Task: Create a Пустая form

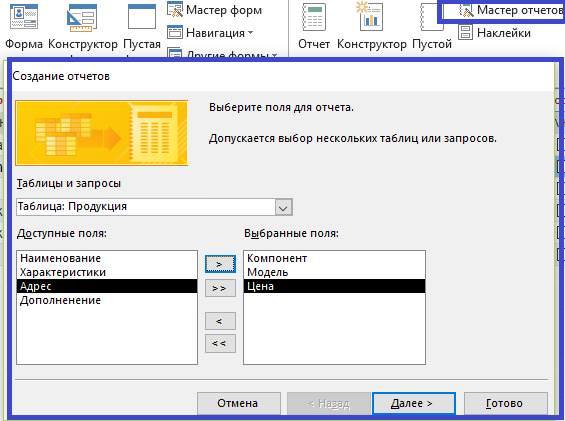Action: [142, 17]
